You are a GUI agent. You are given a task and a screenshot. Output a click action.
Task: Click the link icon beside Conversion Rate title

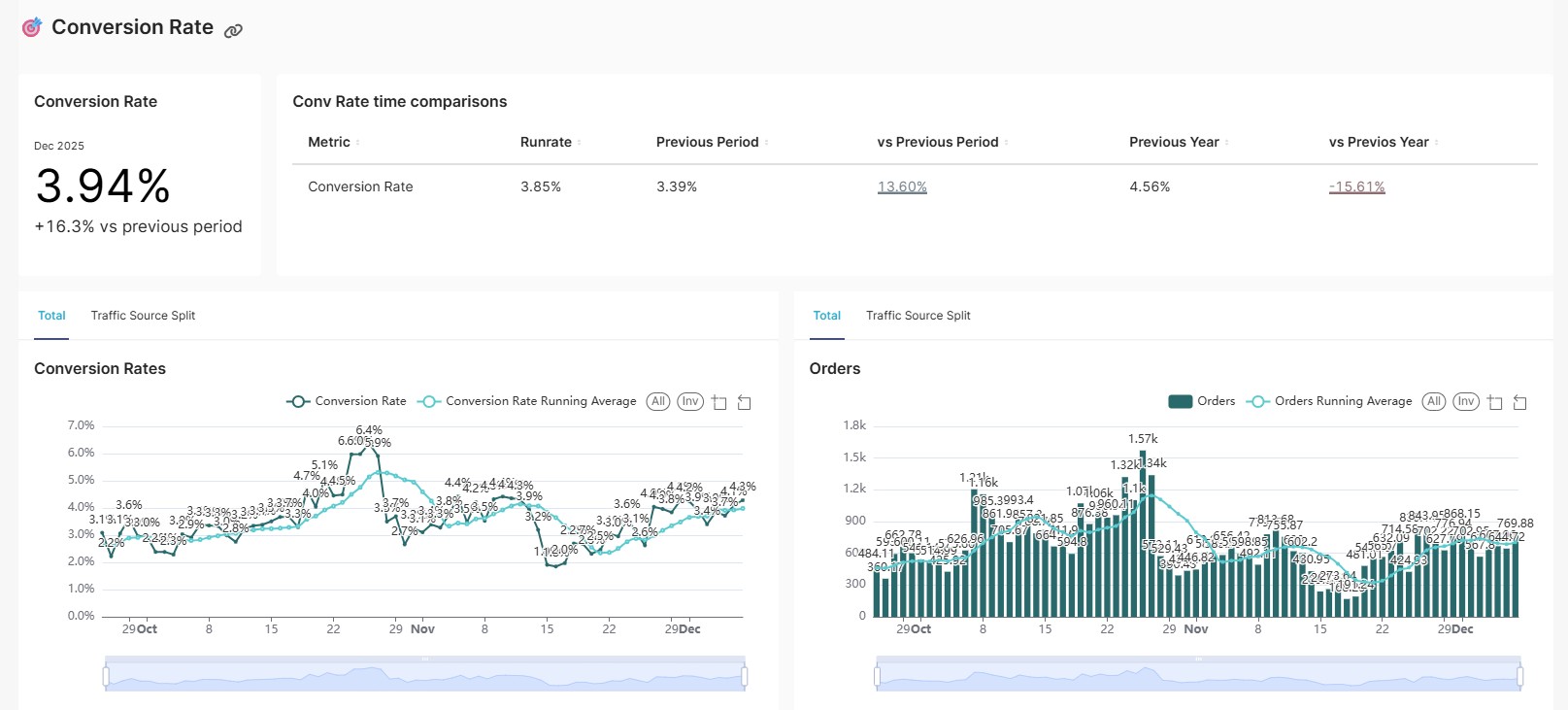click(x=233, y=31)
